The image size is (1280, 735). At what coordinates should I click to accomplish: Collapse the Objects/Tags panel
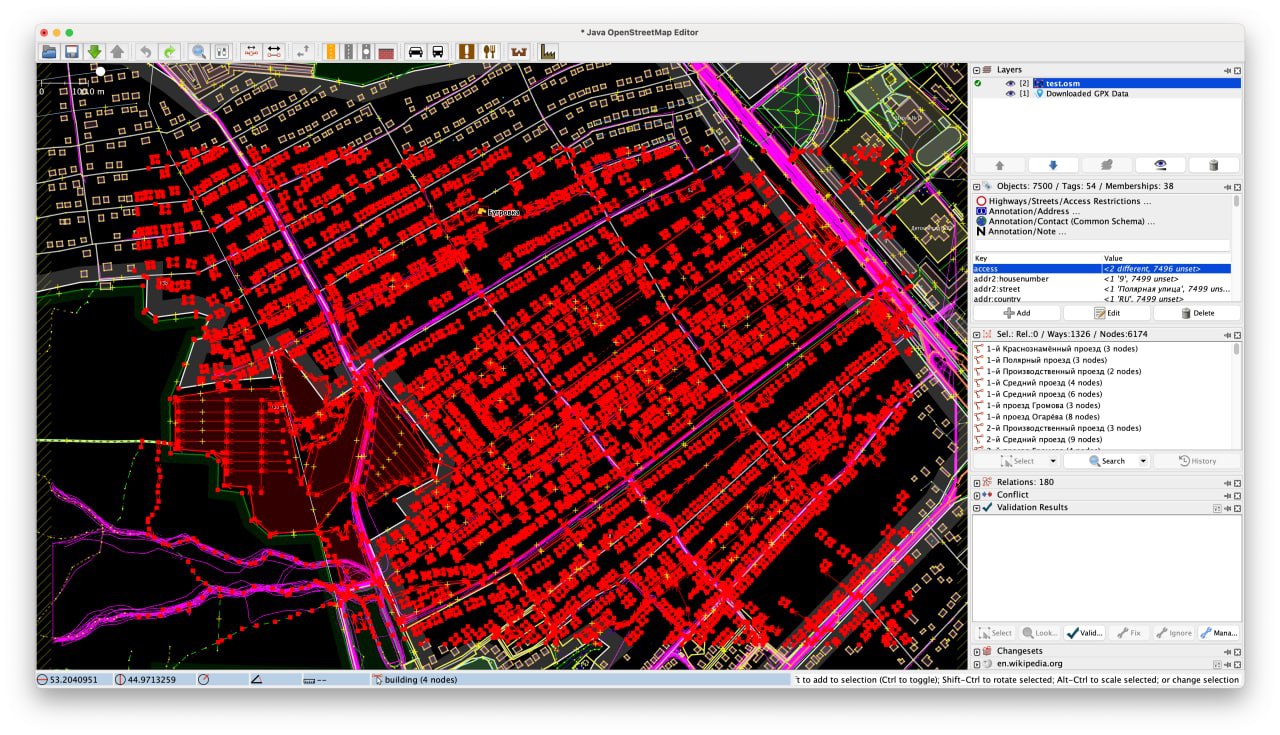click(977, 186)
